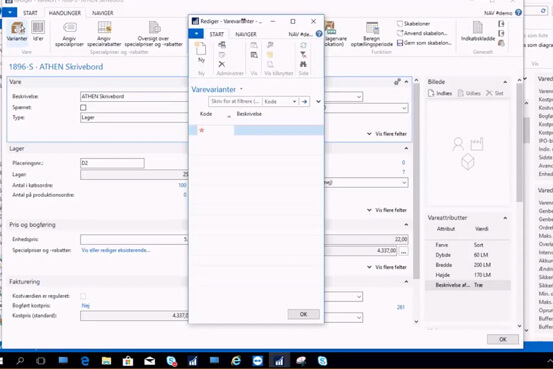Open the Store icon in the taskbar
The image size is (553, 369).
click(x=128, y=361)
